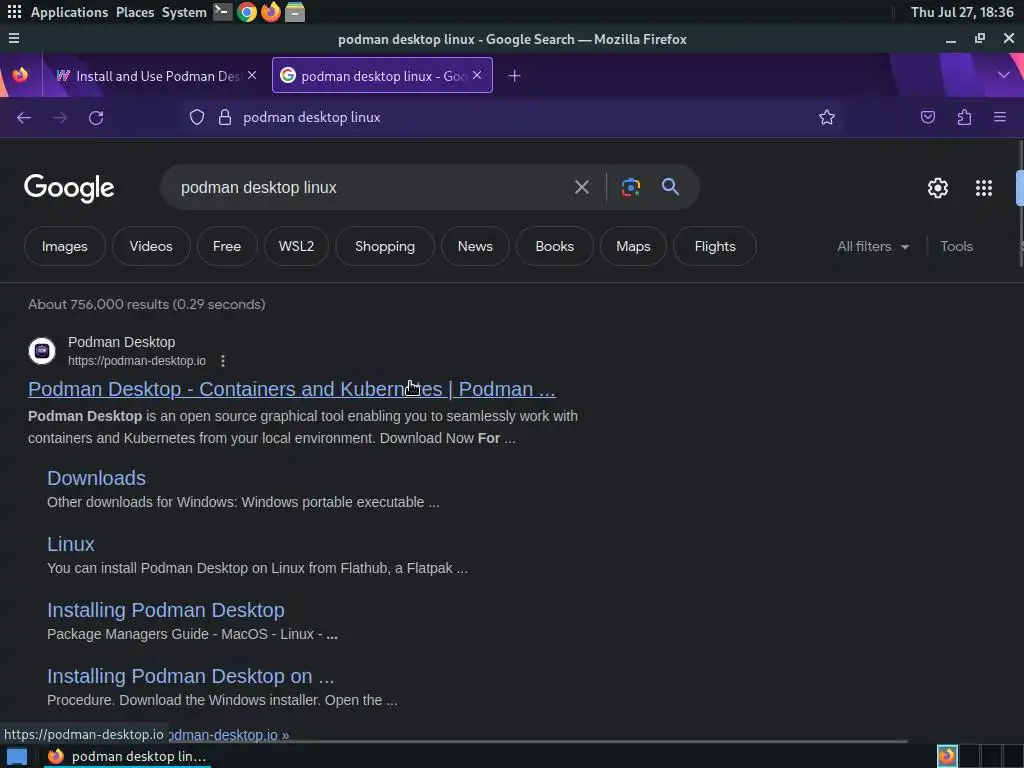
Task: Filter results by Images
Action: point(65,246)
